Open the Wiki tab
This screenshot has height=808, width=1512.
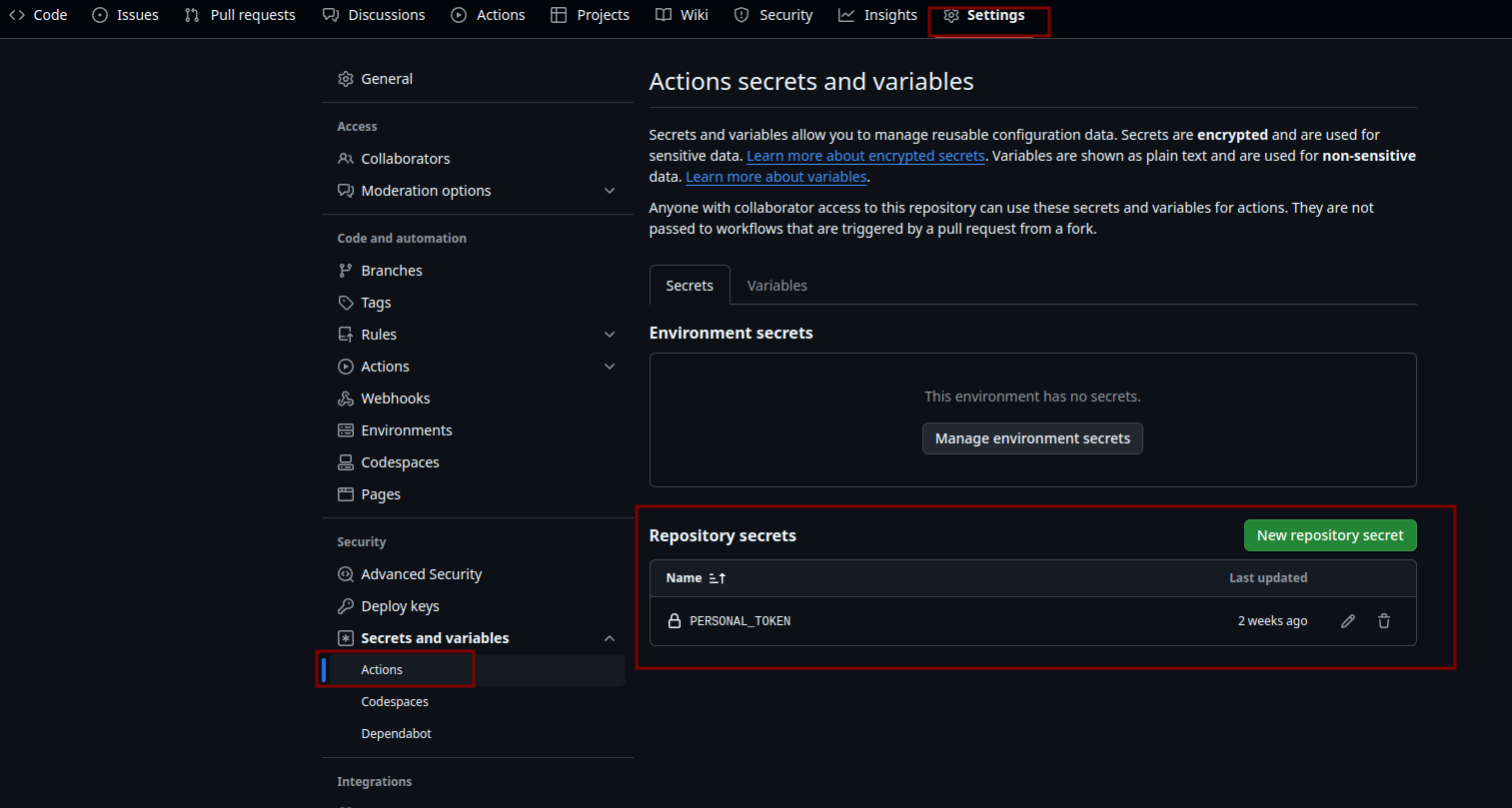pyautogui.click(x=682, y=15)
